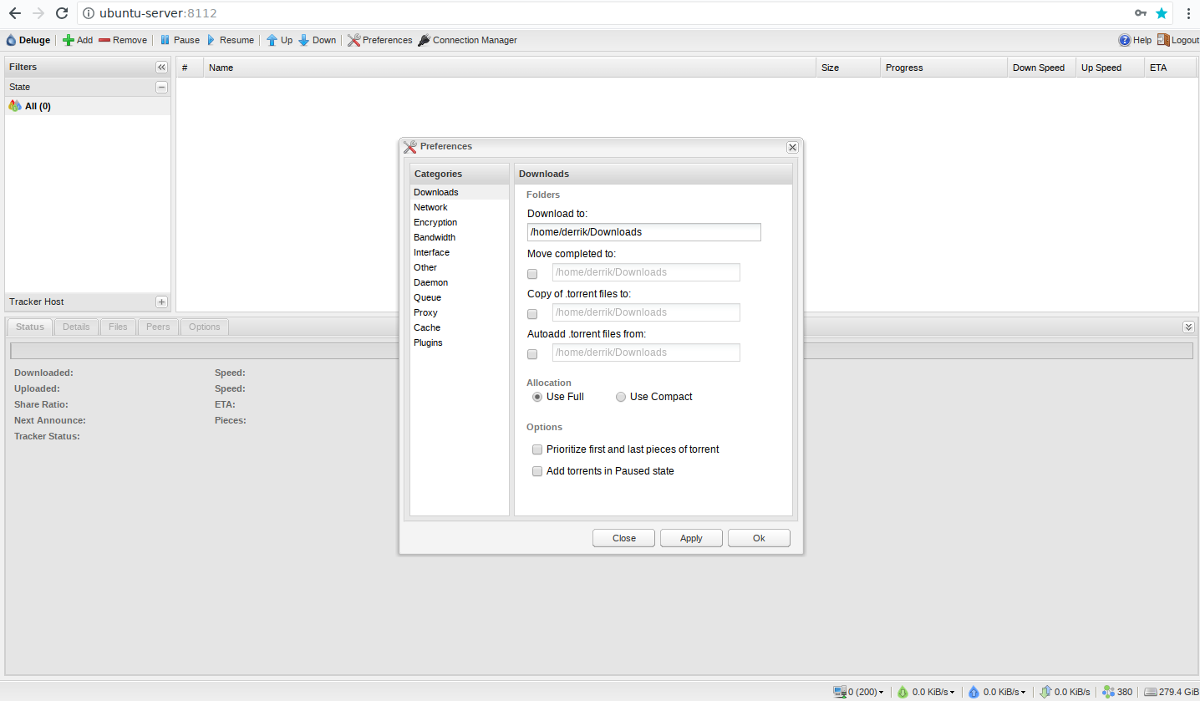The height and width of the screenshot is (701, 1200).
Task: Sort torrents by Down Speed column
Action: coord(1041,68)
